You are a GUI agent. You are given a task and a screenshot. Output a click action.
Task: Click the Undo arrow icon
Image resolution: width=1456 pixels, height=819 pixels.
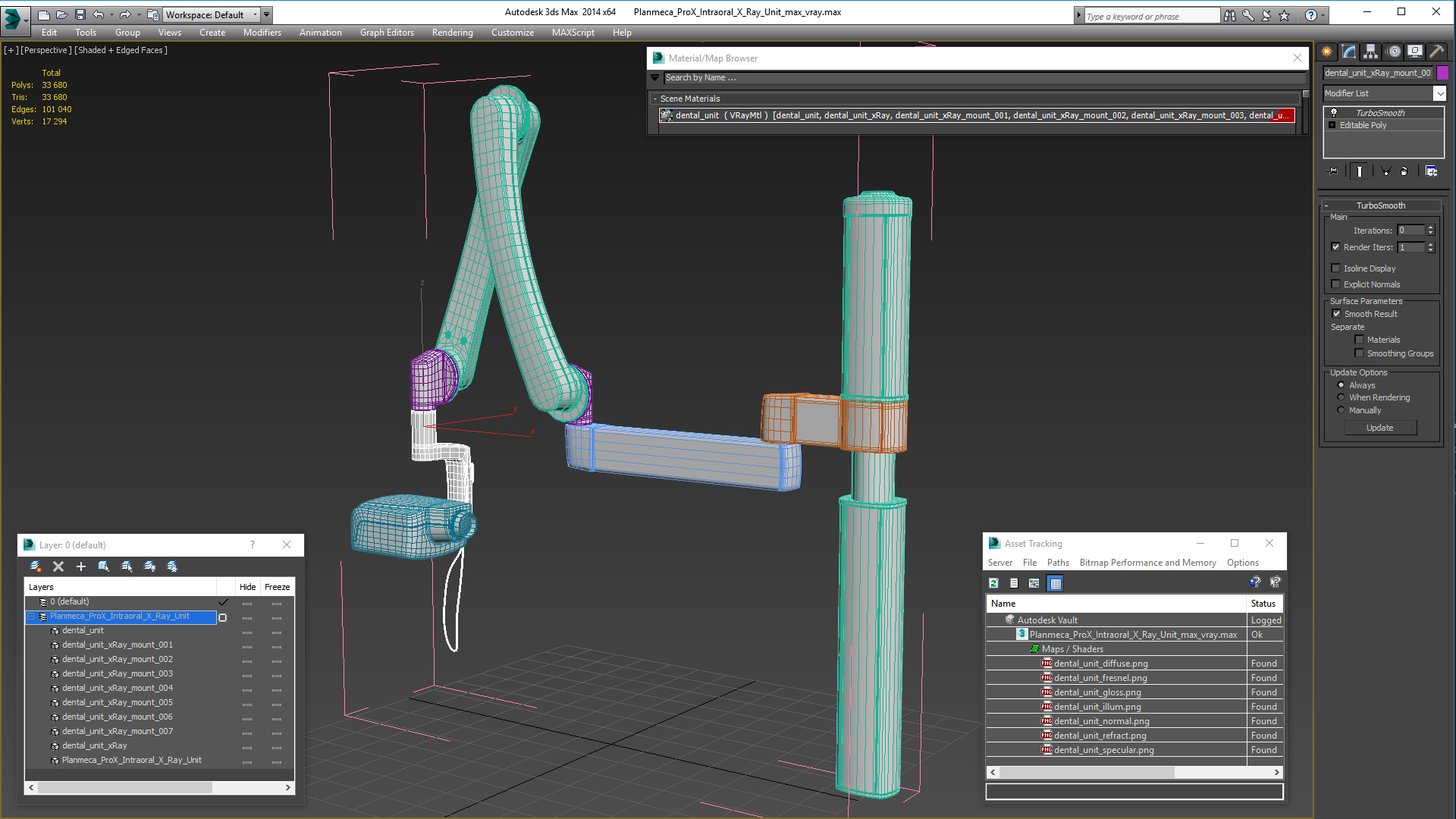98,14
